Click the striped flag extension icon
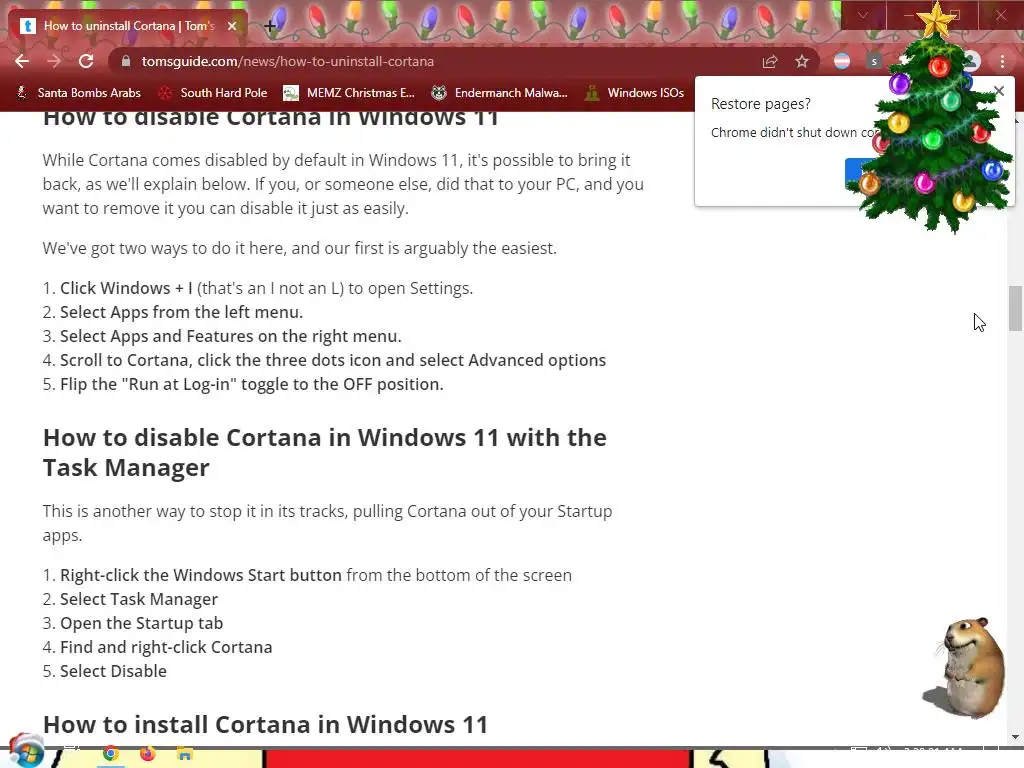 pos(842,61)
